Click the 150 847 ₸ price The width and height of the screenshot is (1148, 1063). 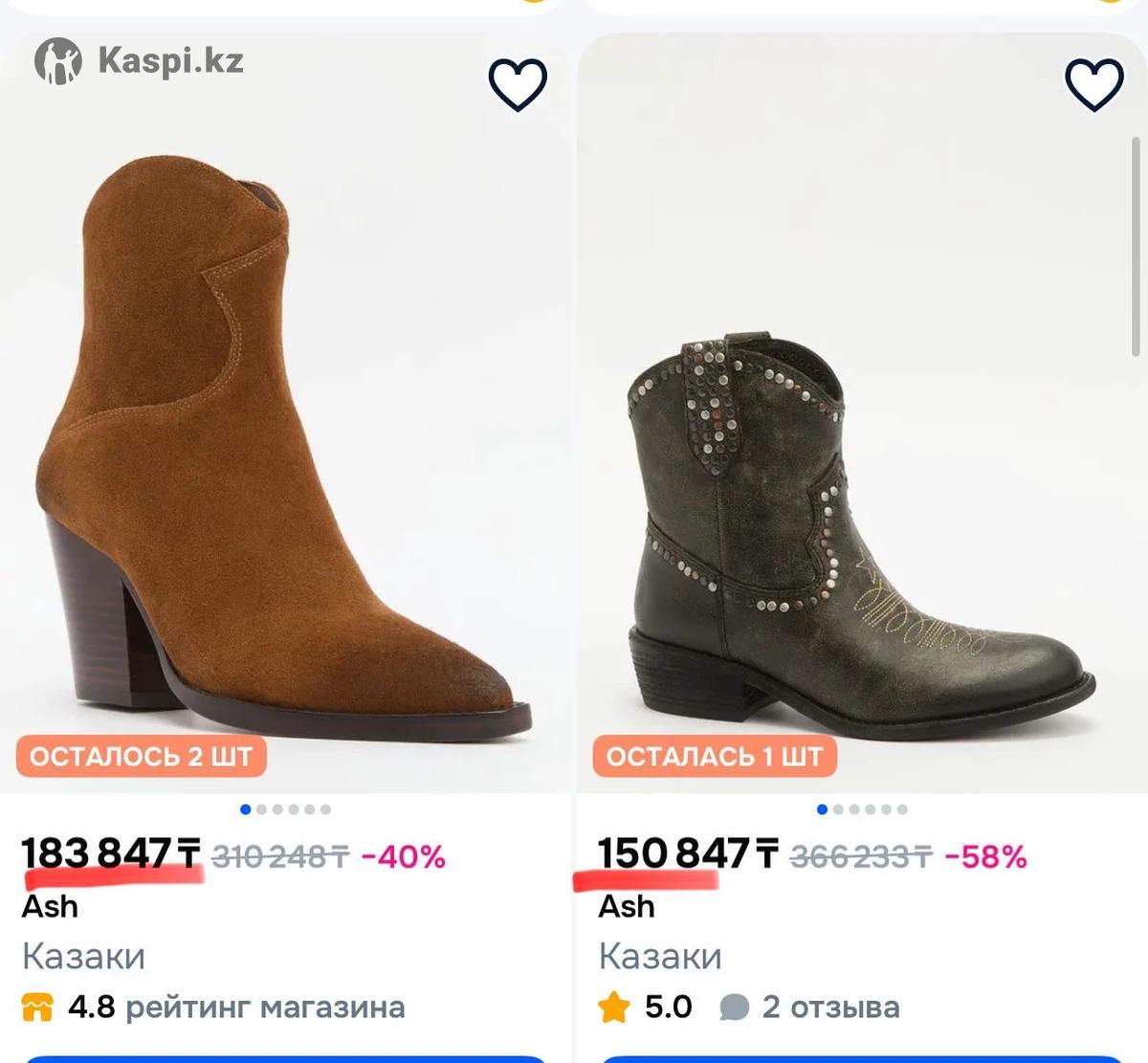click(x=687, y=853)
